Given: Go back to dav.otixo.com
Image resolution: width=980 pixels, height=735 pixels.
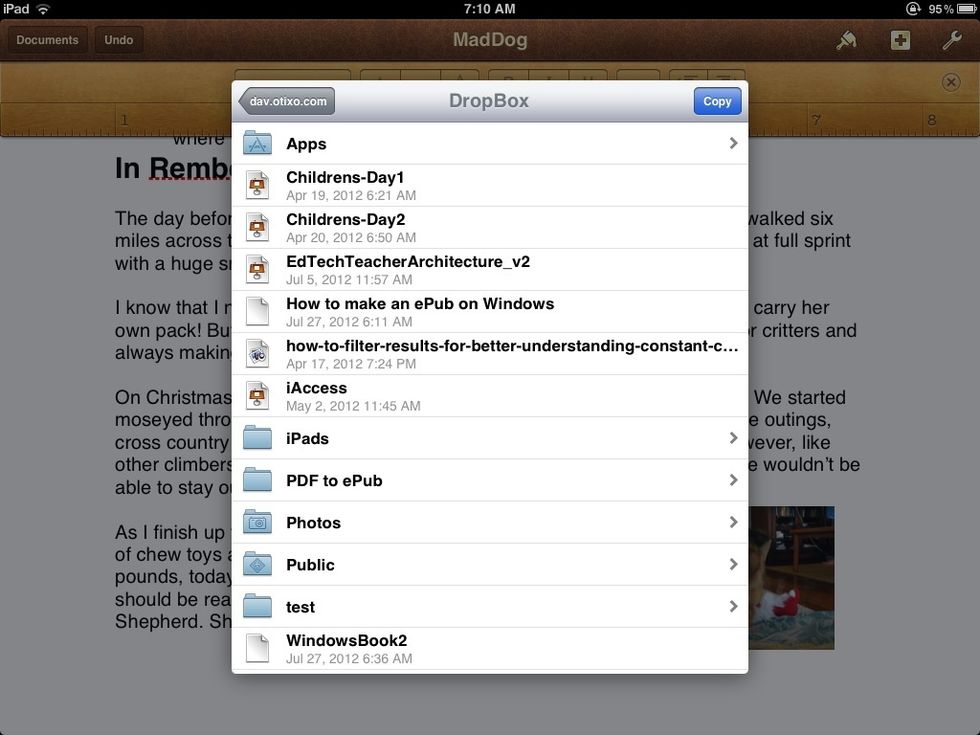Looking at the screenshot, I should click(x=287, y=101).
